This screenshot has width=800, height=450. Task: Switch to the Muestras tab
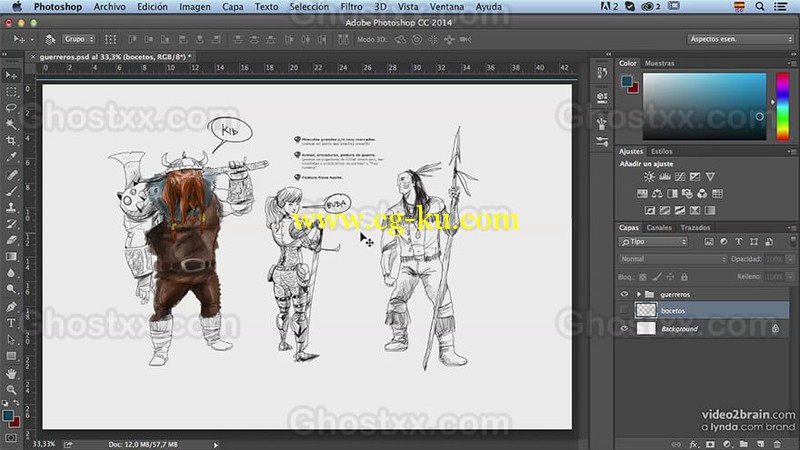pos(659,63)
